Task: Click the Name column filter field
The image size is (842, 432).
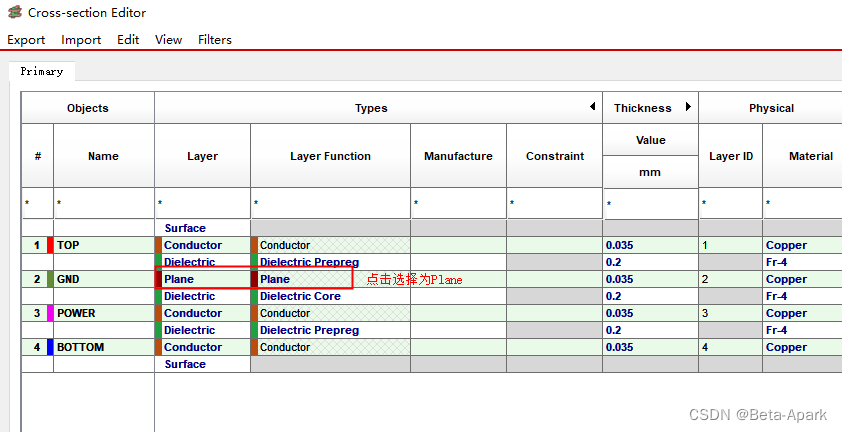Action: [x=104, y=203]
